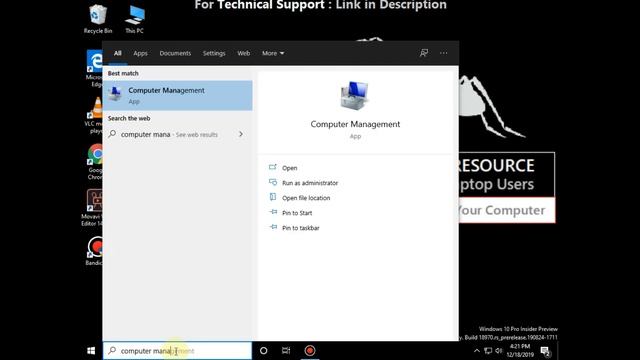The height and width of the screenshot is (360, 640).
Task: Open the Recycle Bin desktop icon
Action: 98,18
